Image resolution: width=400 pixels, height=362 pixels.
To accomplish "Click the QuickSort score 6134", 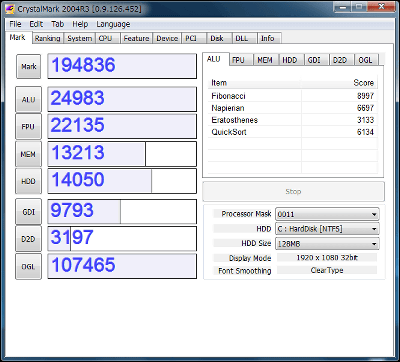I will click(x=365, y=132).
